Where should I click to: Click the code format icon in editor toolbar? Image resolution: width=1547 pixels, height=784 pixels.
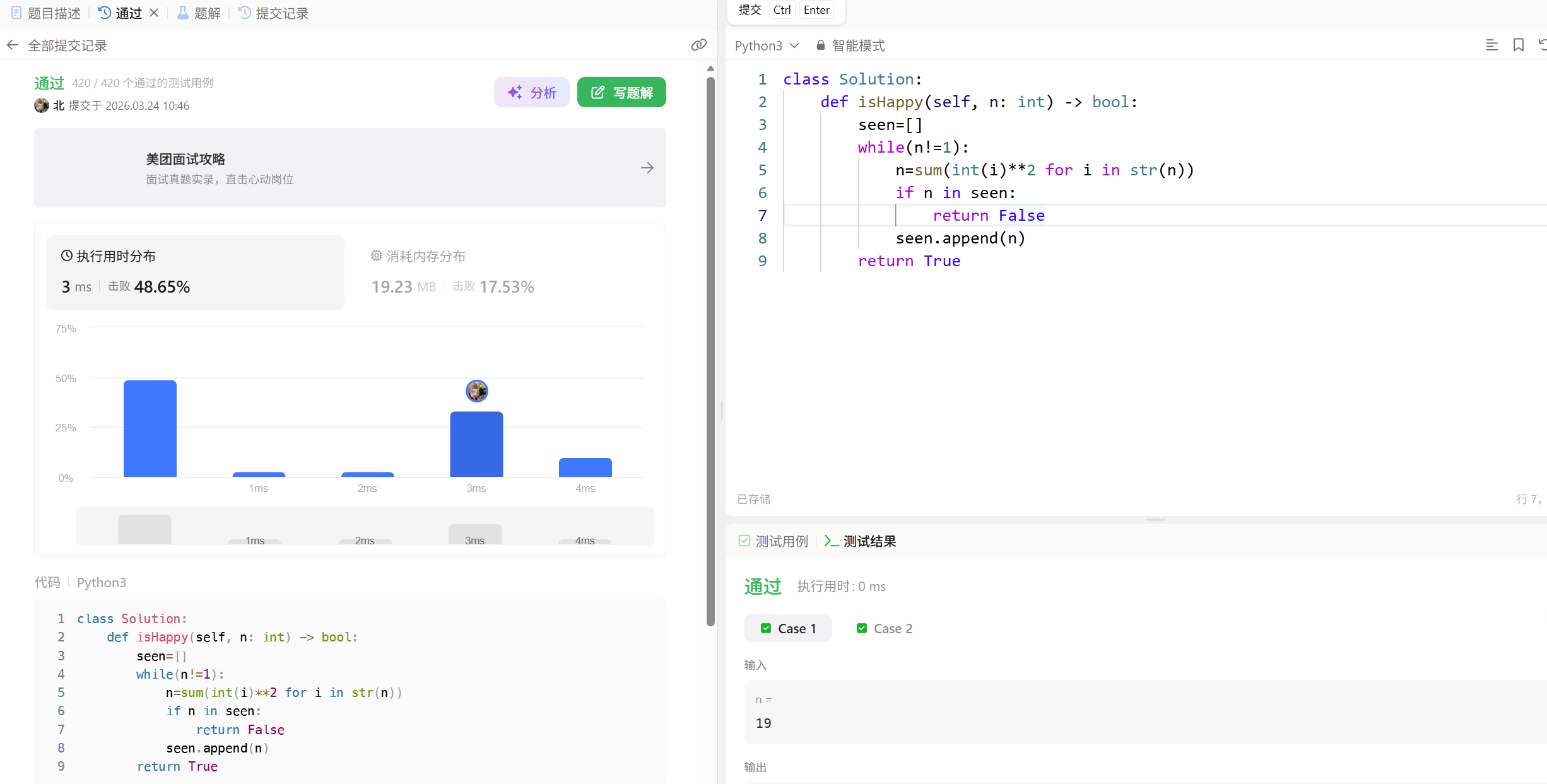coord(1491,45)
